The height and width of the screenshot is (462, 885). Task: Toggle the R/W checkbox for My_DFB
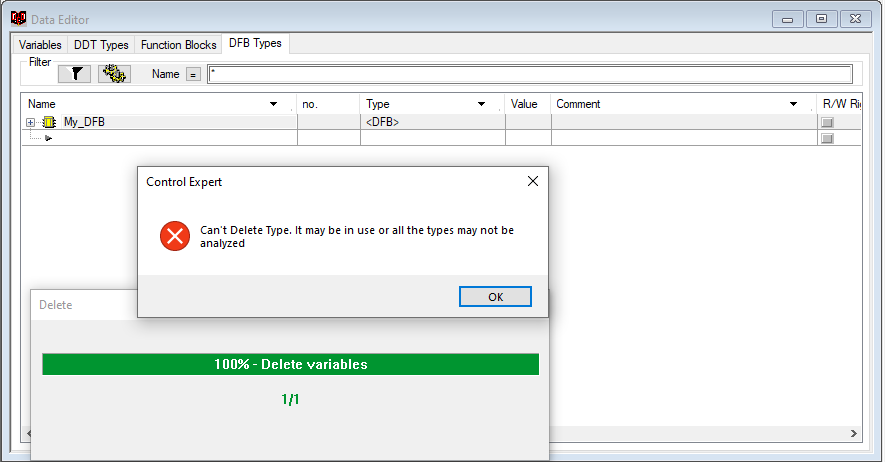(x=827, y=122)
